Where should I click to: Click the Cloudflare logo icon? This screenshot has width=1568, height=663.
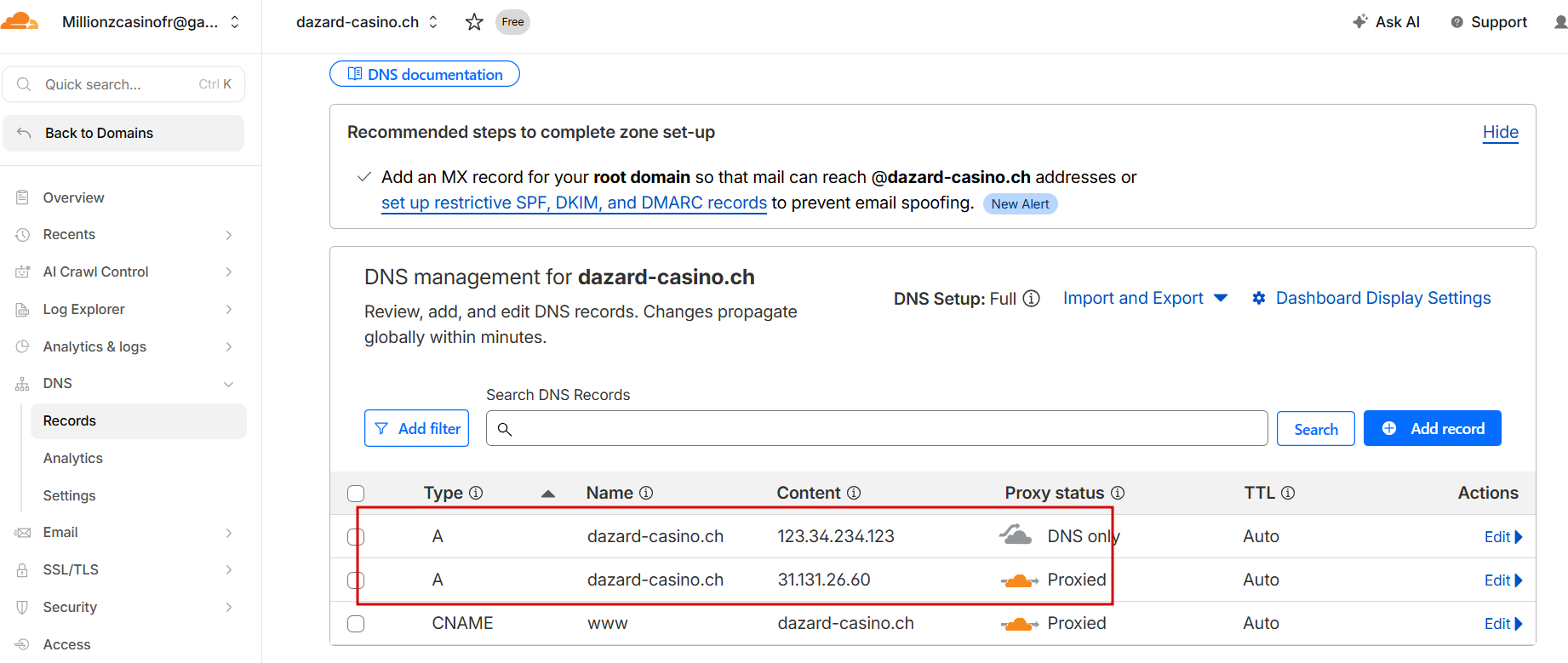[x=19, y=21]
